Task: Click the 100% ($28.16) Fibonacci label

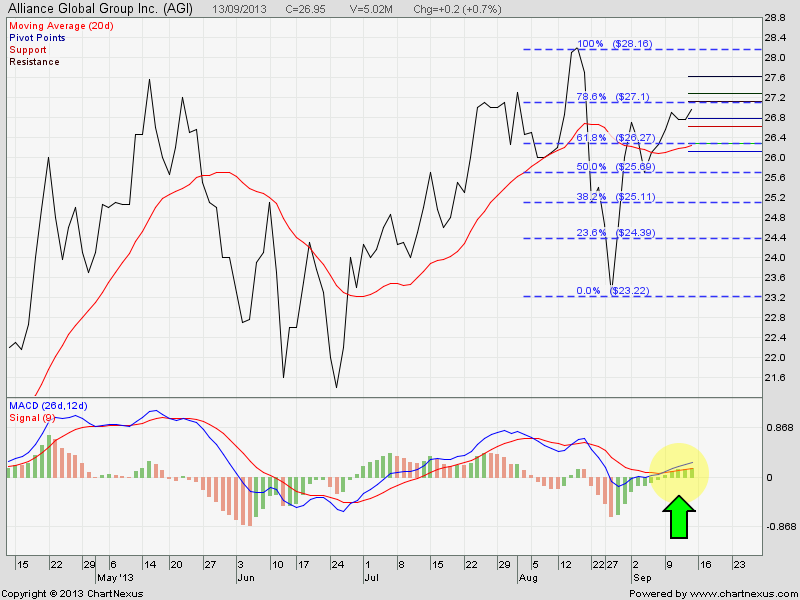Action: [615, 44]
